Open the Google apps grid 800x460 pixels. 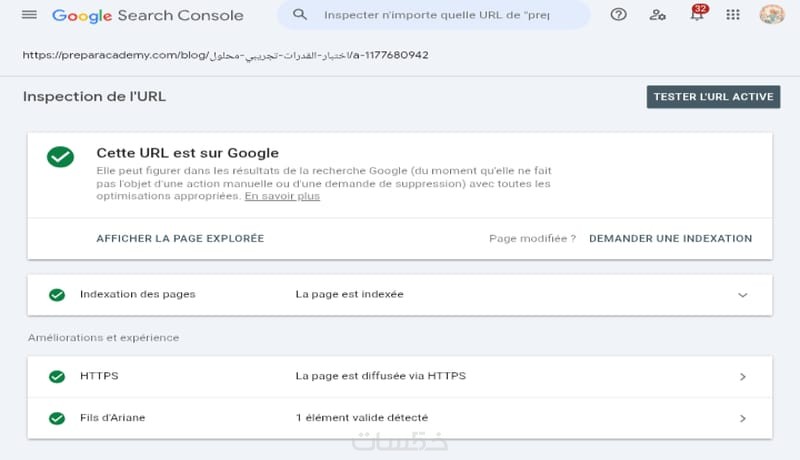tap(733, 16)
